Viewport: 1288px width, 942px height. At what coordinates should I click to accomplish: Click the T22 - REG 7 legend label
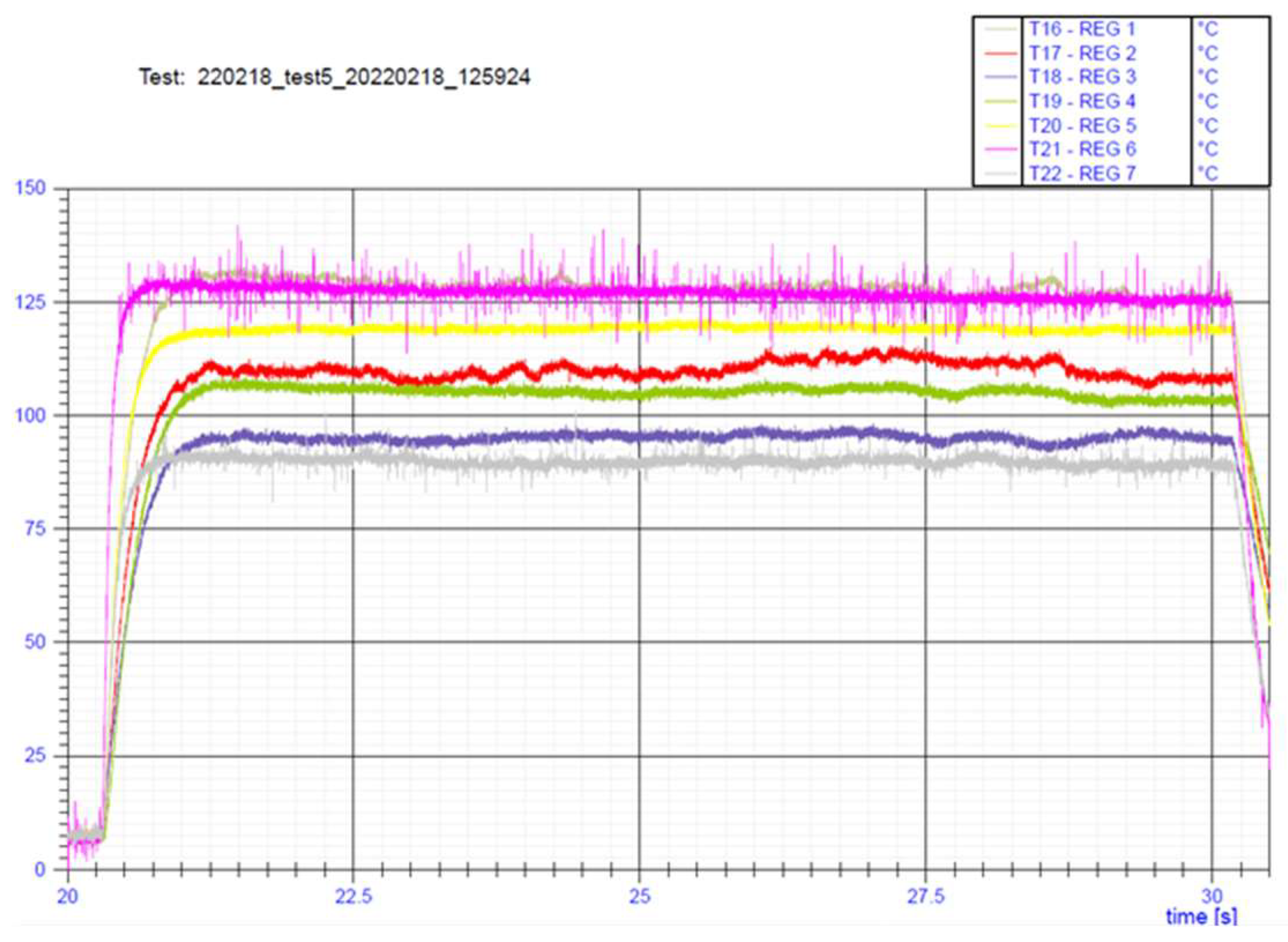click(x=1082, y=173)
